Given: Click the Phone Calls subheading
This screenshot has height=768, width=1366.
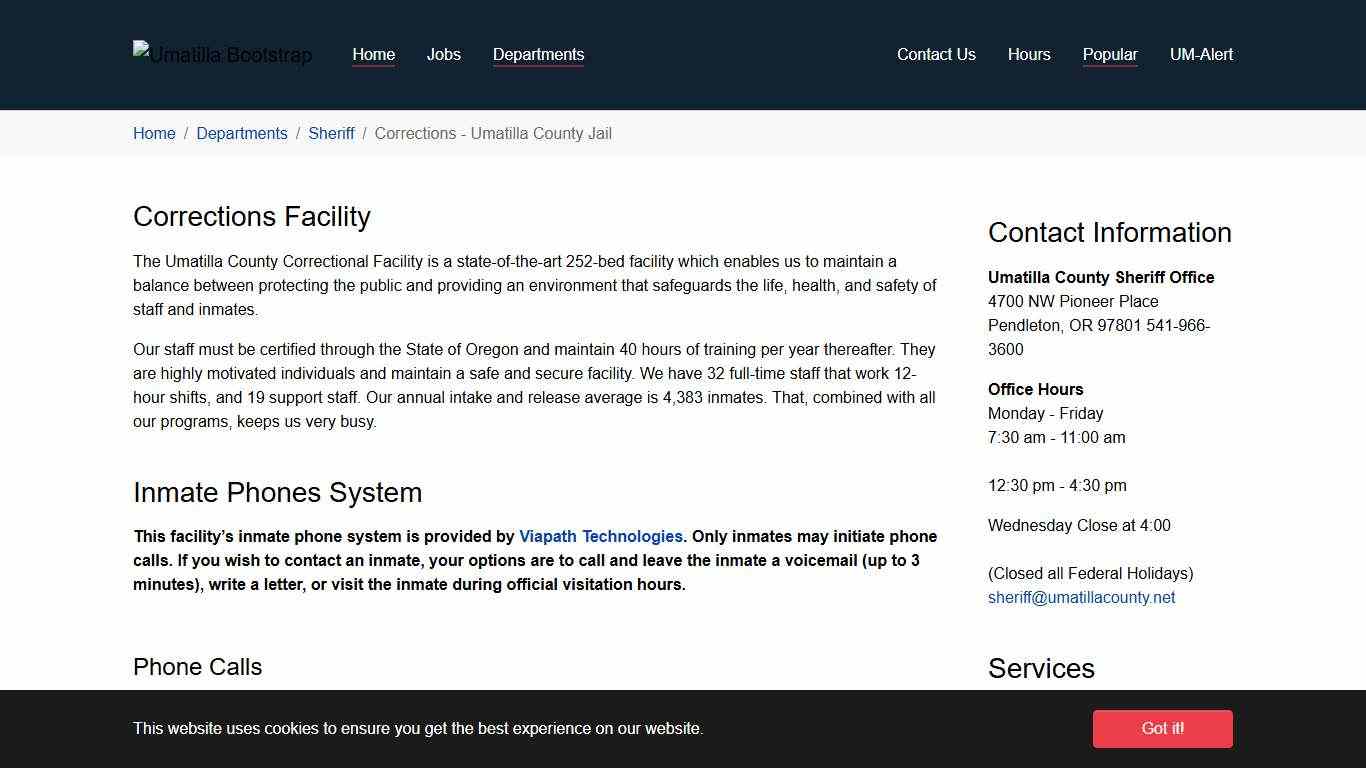Looking at the screenshot, I should click(197, 667).
